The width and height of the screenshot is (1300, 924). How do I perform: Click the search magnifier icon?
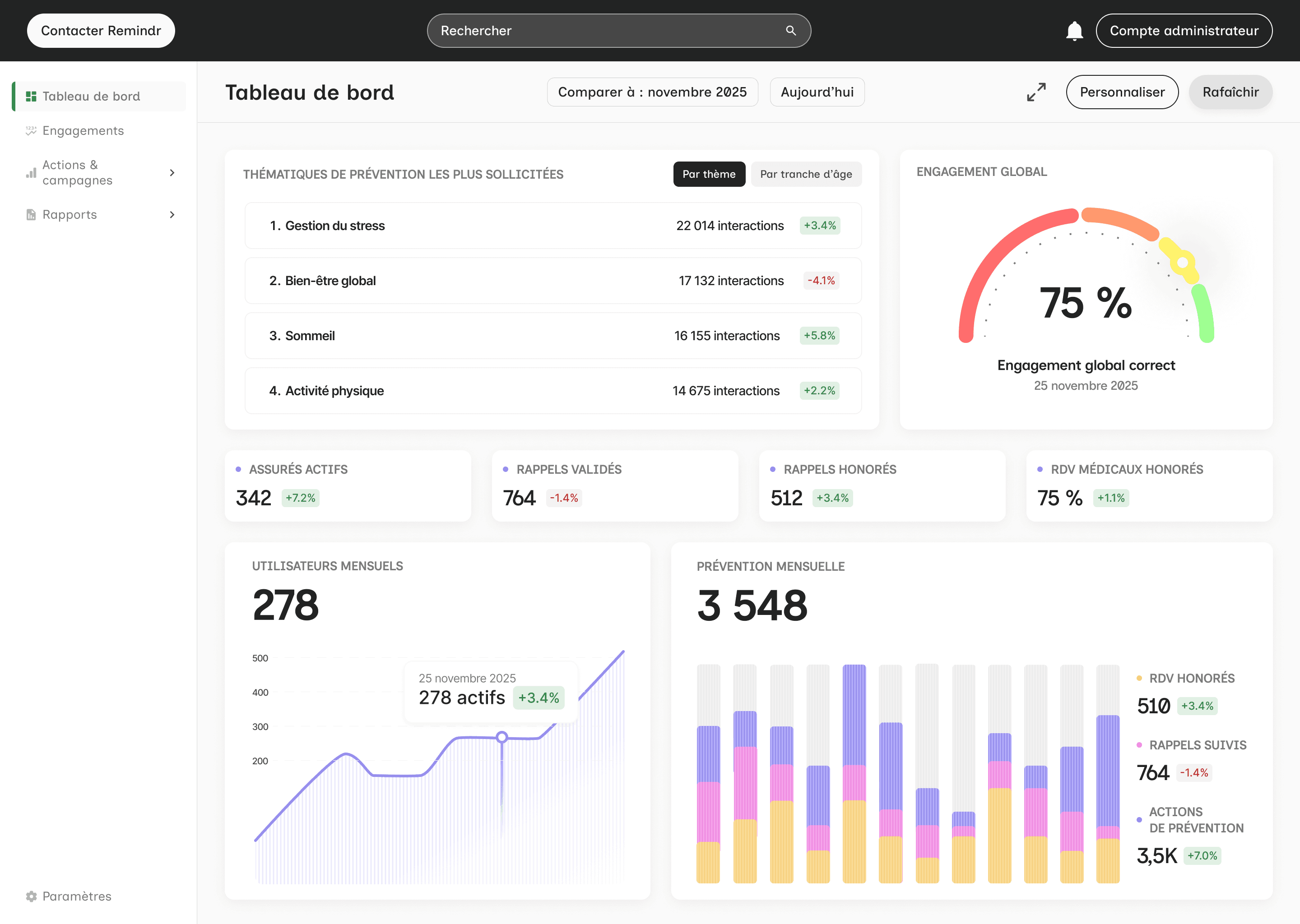point(790,31)
